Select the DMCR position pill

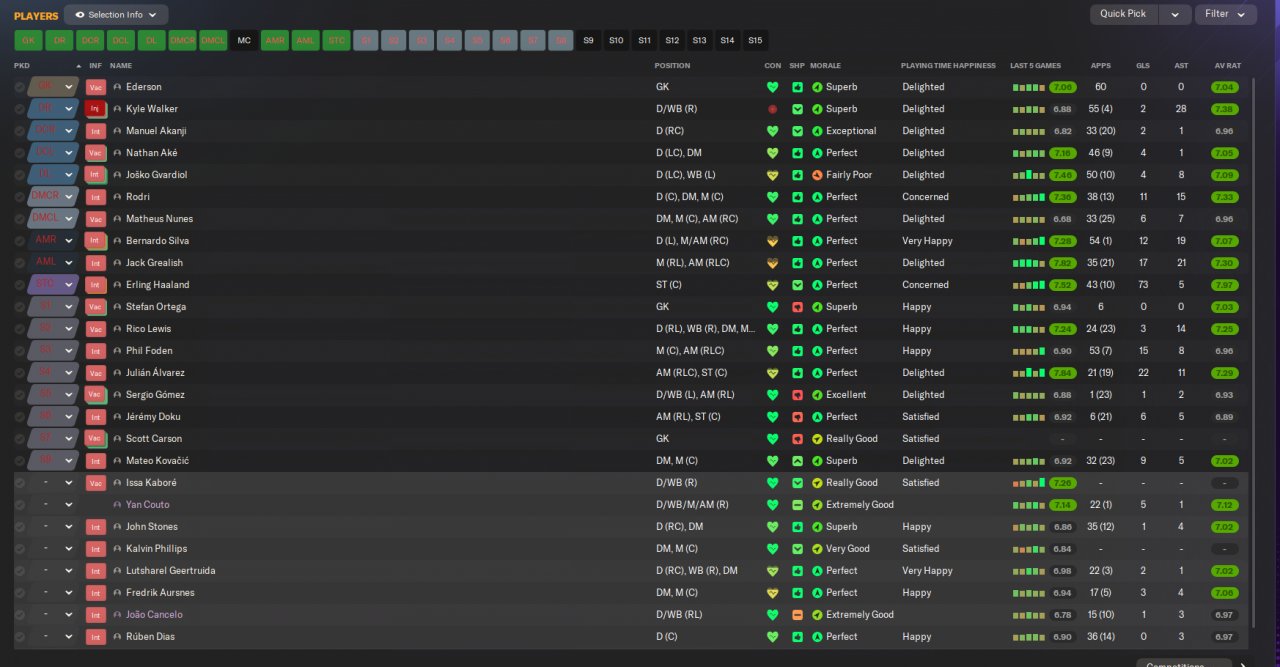pyautogui.click(x=182, y=40)
